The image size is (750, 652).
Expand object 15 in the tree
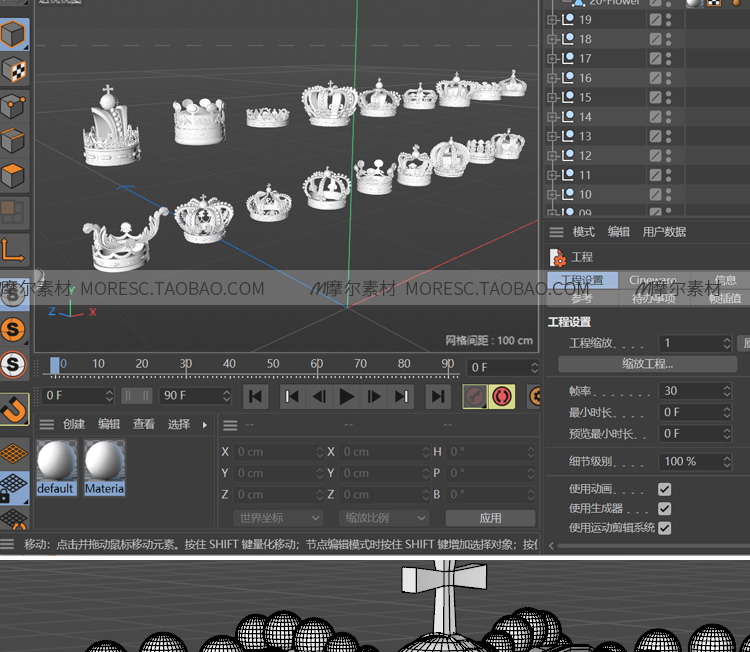point(552,98)
